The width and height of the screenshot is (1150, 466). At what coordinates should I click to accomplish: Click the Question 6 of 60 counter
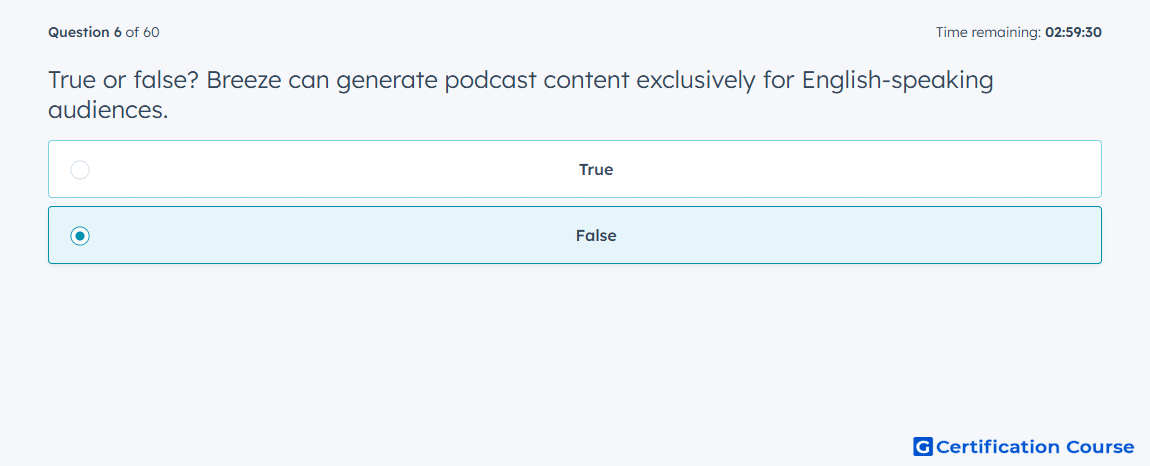click(103, 32)
